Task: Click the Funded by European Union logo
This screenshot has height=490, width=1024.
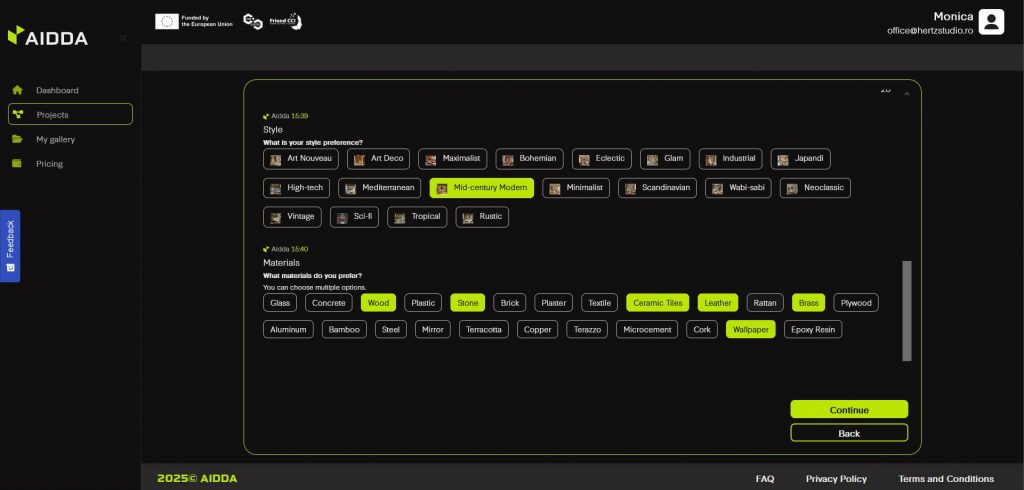Action: 194,21
